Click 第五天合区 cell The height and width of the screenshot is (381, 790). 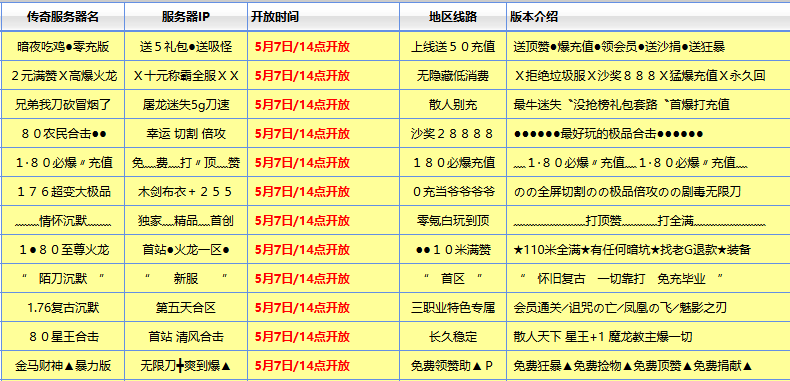(186, 307)
